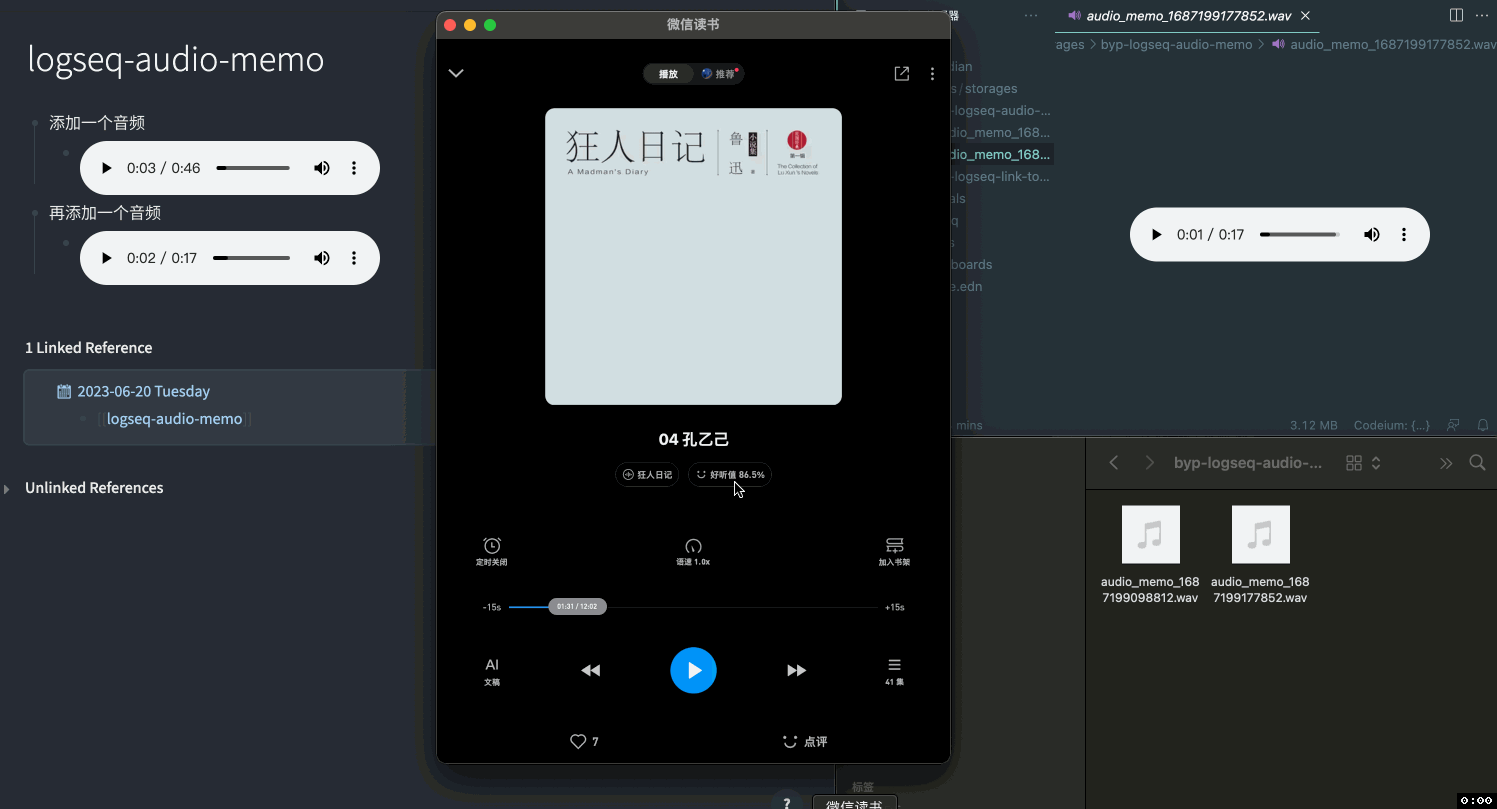Open WeRead more options menu
This screenshot has width=1497, height=809.
tap(933, 74)
